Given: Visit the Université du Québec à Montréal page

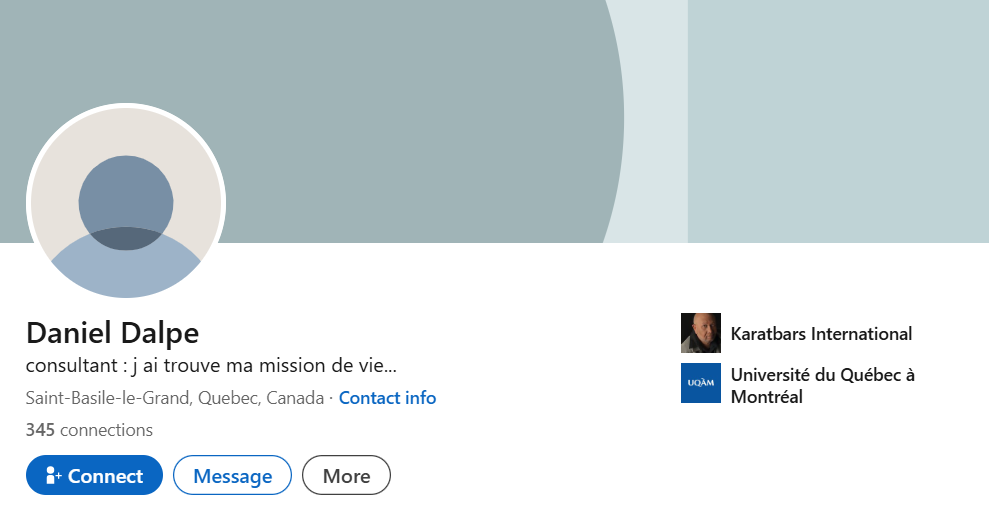Looking at the screenshot, I should (822, 375).
